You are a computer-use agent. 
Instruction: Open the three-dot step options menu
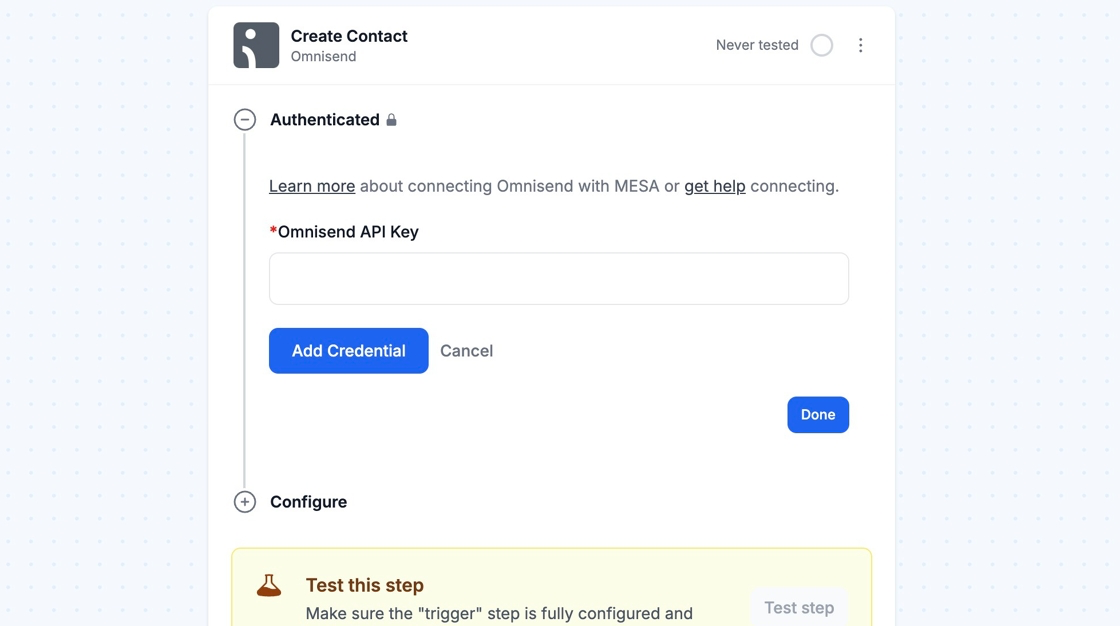click(860, 45)
